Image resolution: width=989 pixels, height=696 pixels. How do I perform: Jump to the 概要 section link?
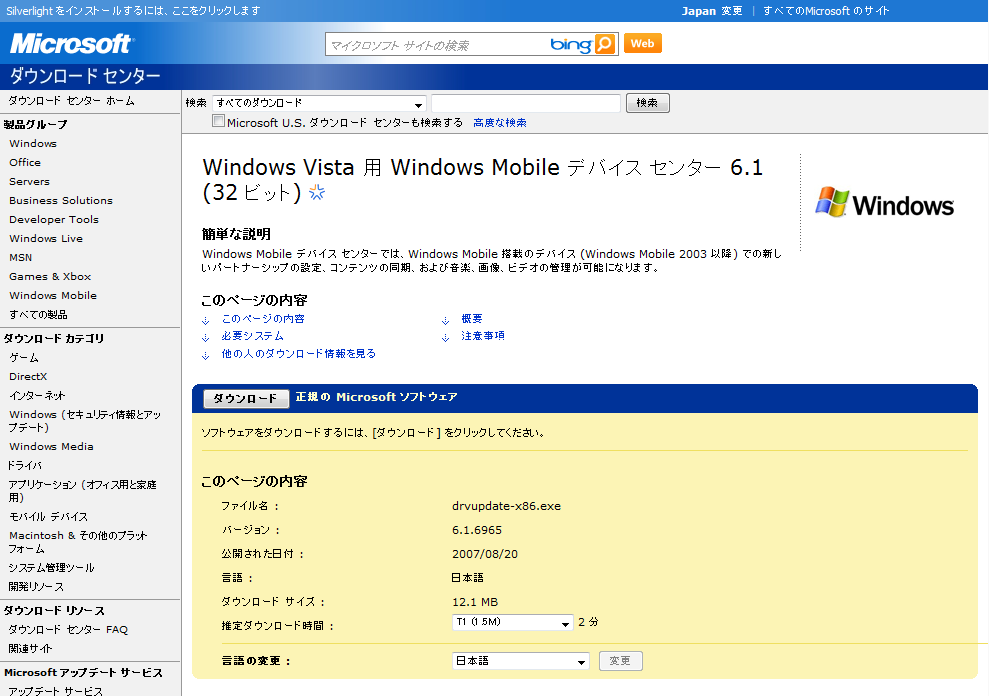click(471, 319)
